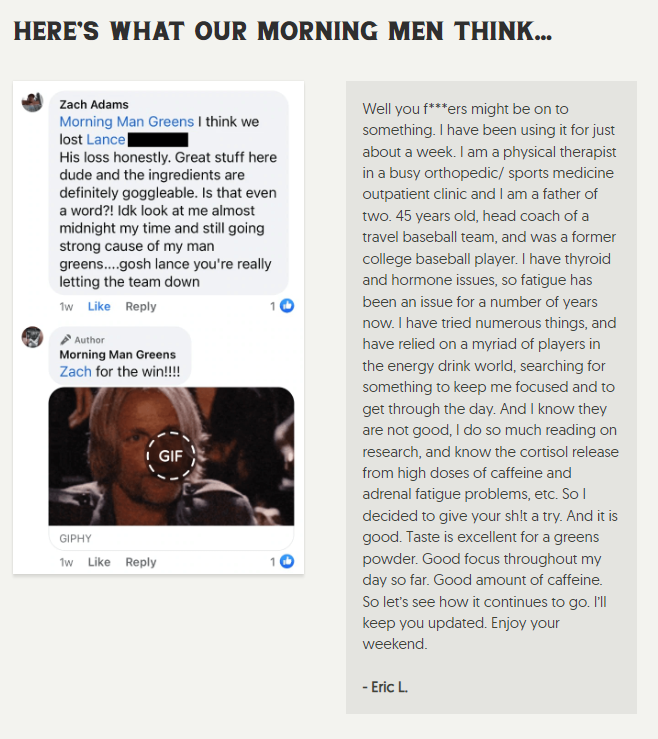
Task: Click the Eric L. testimonial signature
Action: pos(385,687)
